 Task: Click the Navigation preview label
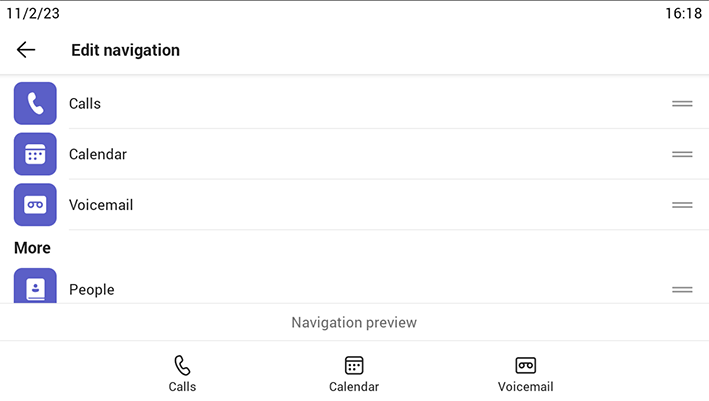pyautogui.click(x=354, y=322)
